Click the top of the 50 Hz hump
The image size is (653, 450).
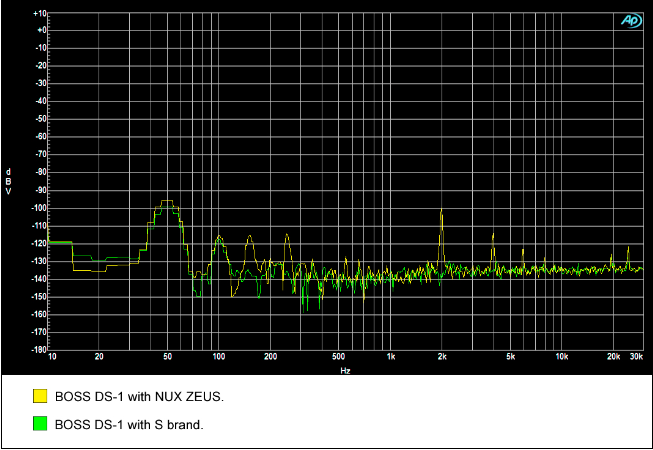(x=168, y=201)
